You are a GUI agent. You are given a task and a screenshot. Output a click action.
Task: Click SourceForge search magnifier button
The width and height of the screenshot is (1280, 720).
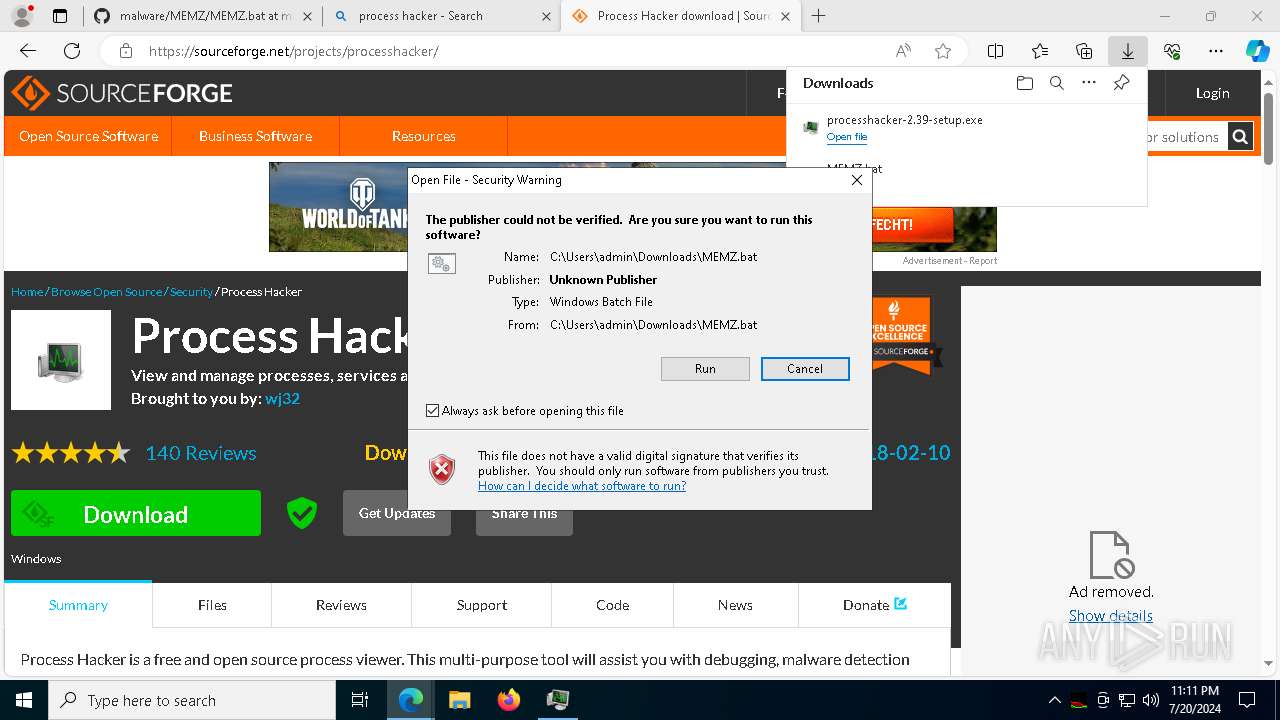click(x=1240, y=137)
